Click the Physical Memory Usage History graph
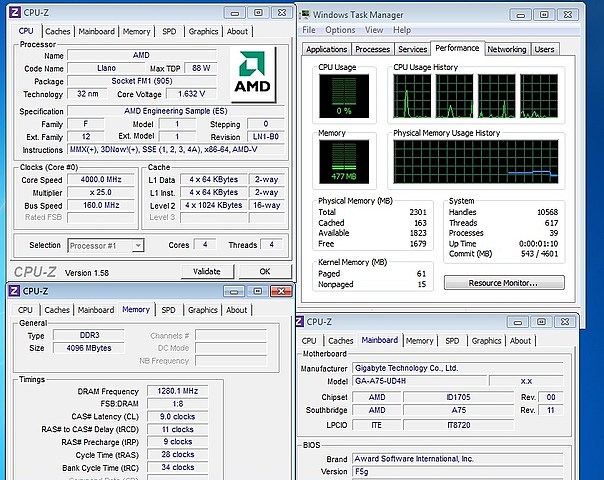The image size is (604, 480). [x=476, y=162]
